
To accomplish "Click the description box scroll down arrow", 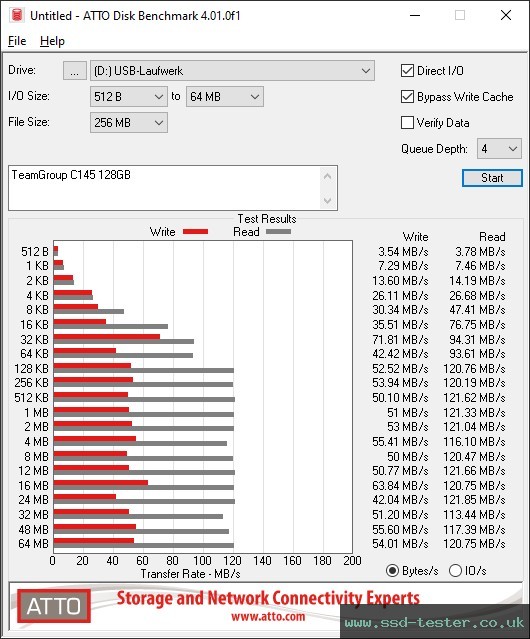I will (328, 200).
